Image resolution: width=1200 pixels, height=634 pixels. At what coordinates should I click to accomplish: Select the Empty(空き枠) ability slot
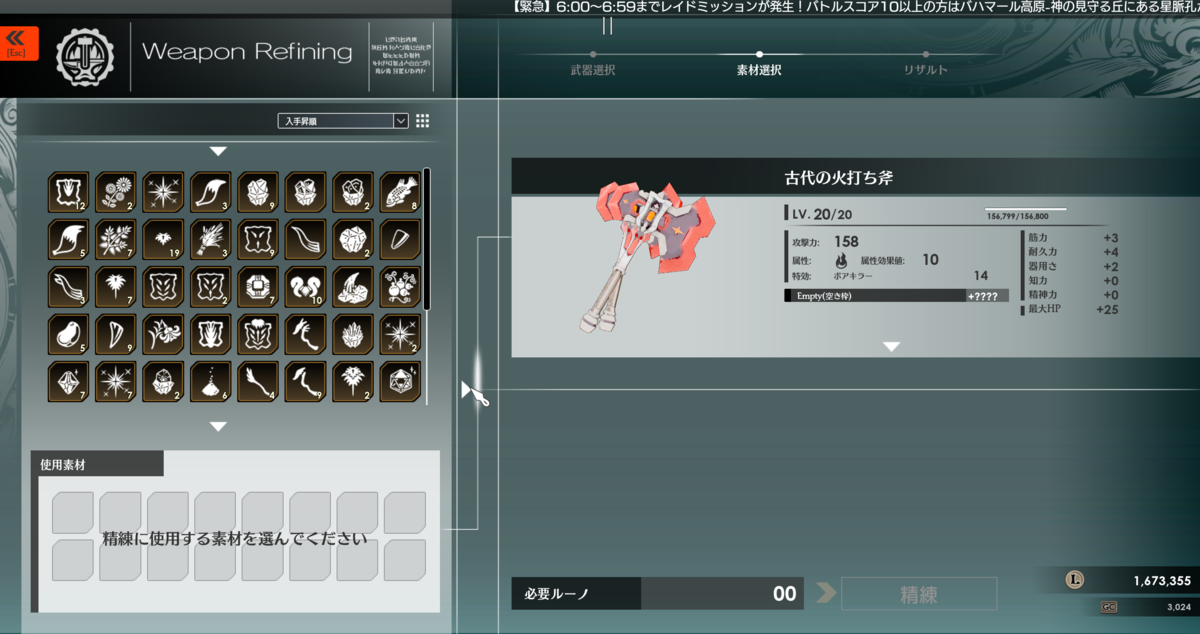(x=897, y=296)
